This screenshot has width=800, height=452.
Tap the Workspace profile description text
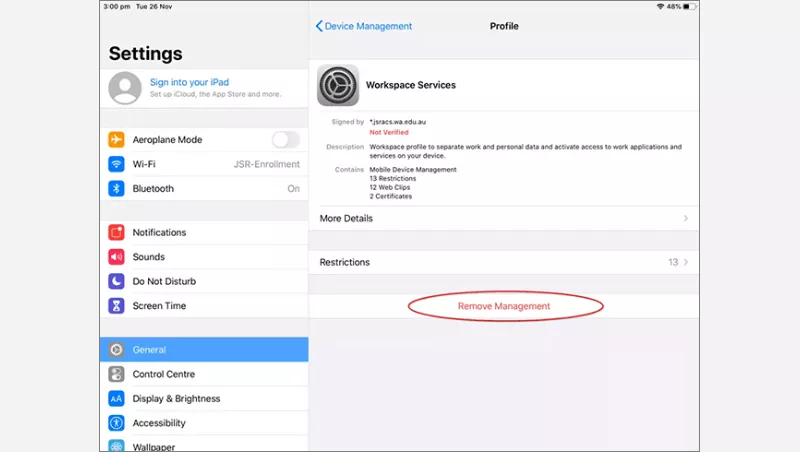(x=526, y=151)
